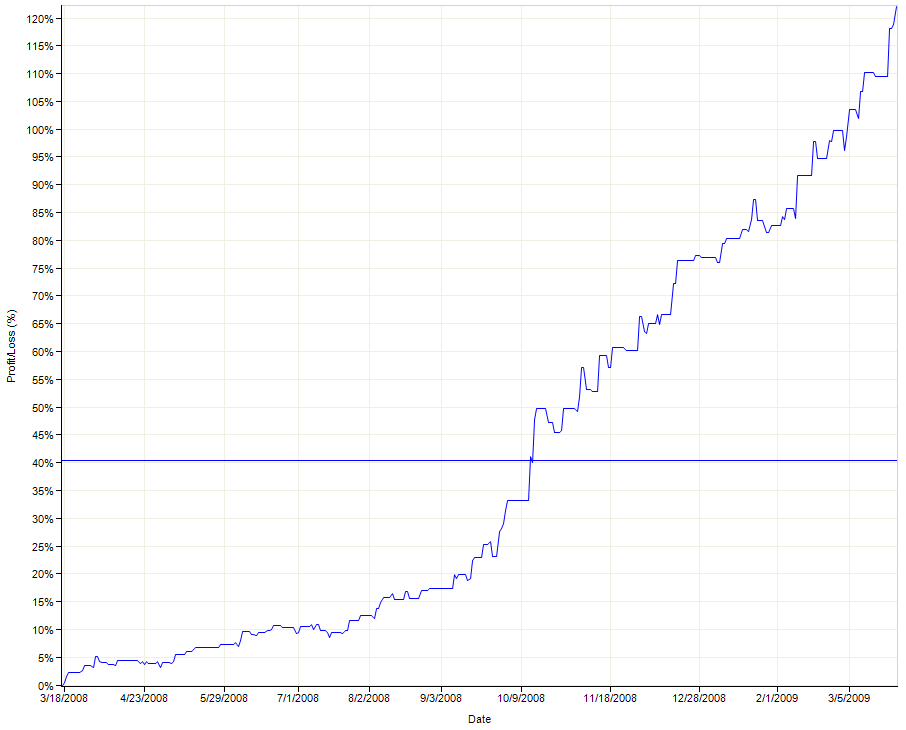Select the 4/23/2008 date tick label
This screenshot has height=730, width=906.
[144, 698]
